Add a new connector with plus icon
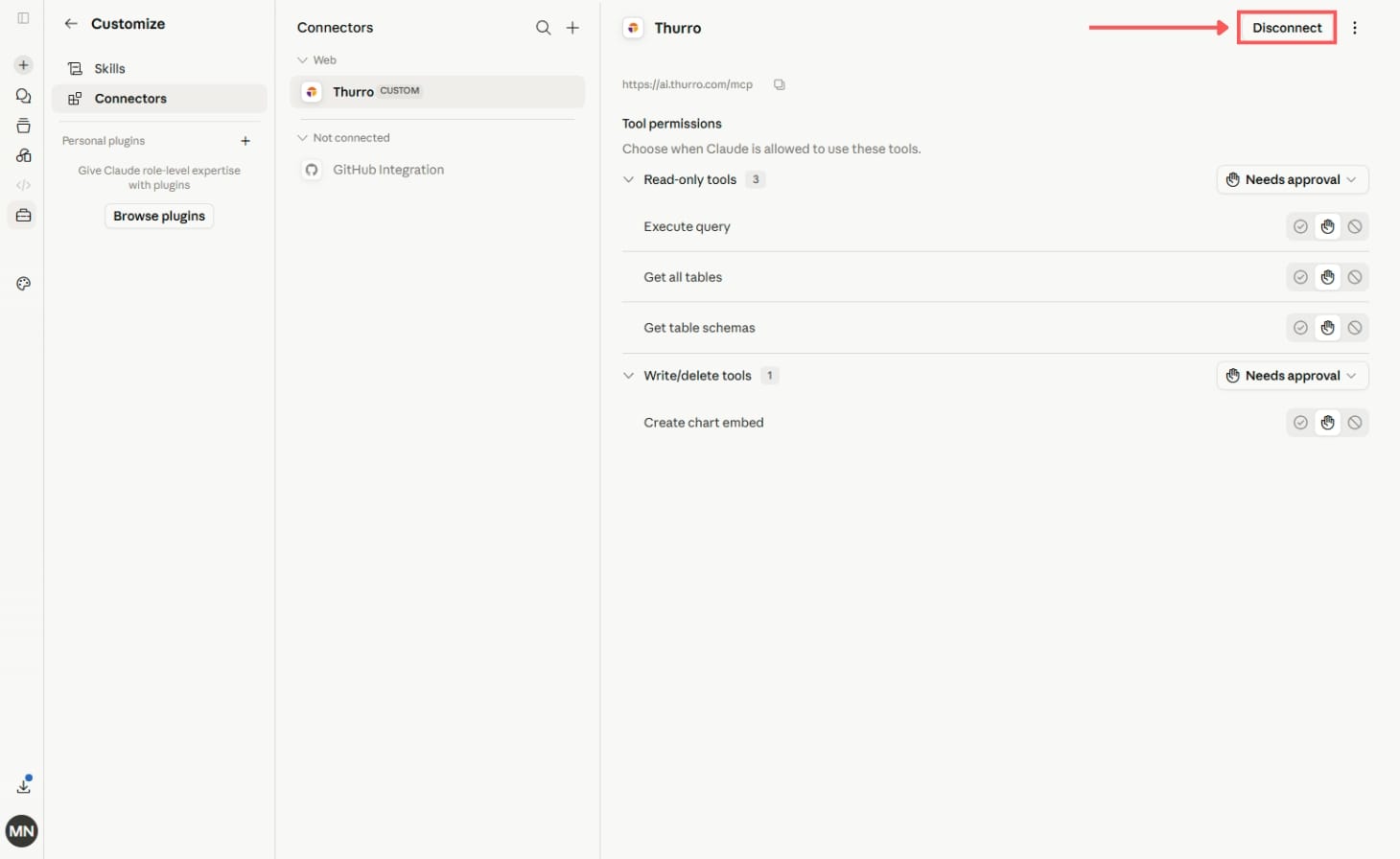The height and width of the screenshot is (859, 1400). tap(572, 28)
